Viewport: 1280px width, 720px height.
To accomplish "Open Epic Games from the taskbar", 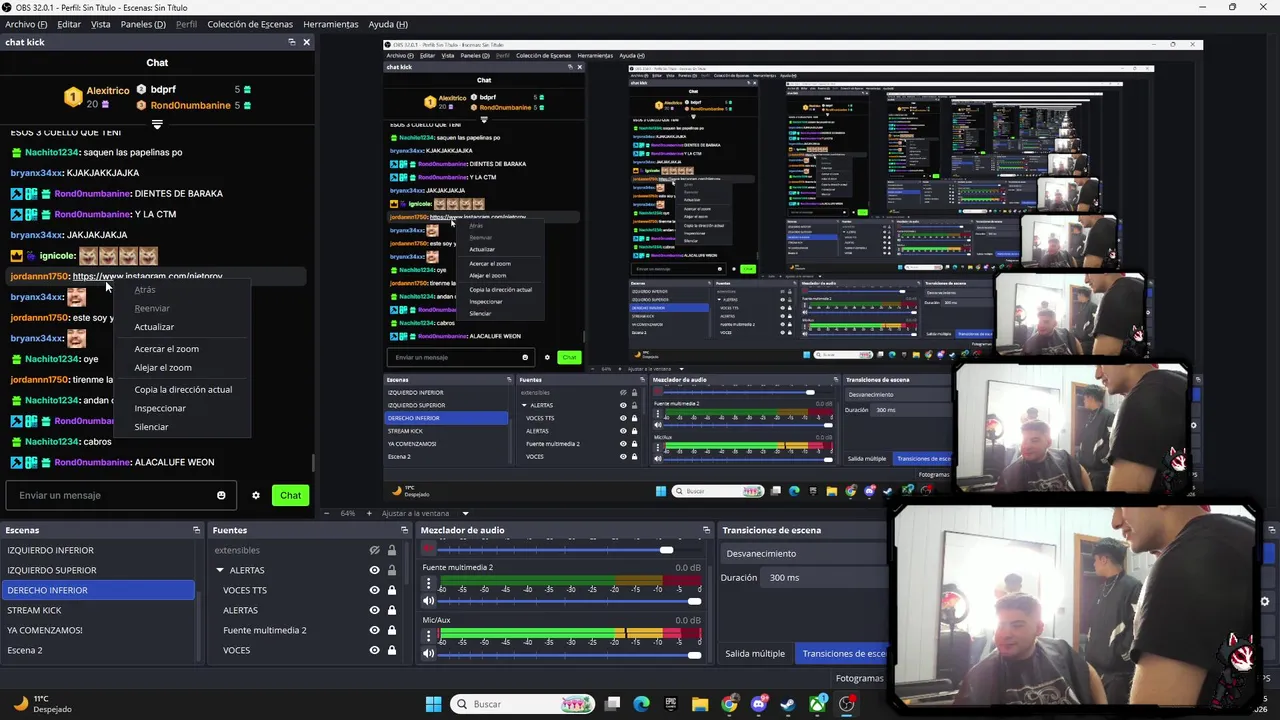I will coord(670,704).
